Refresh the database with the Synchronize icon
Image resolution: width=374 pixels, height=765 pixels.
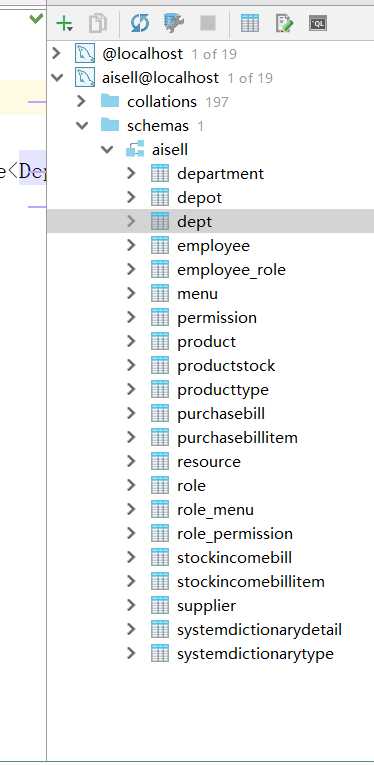tap(140, 23)
